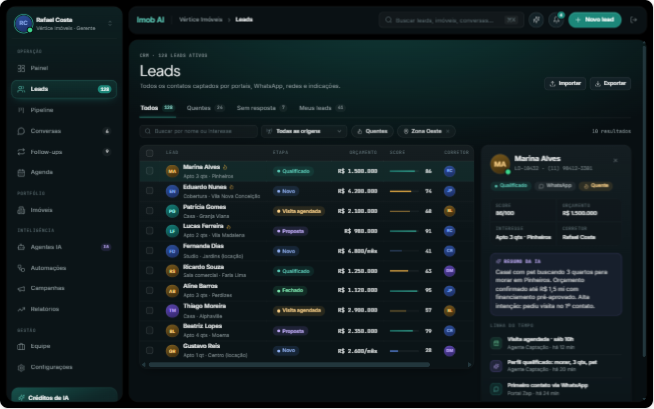The width and height of the screenshot is (654, 409).
Task: Open Marina Alves Qualificado stage badge
Action: coord(293,171)
